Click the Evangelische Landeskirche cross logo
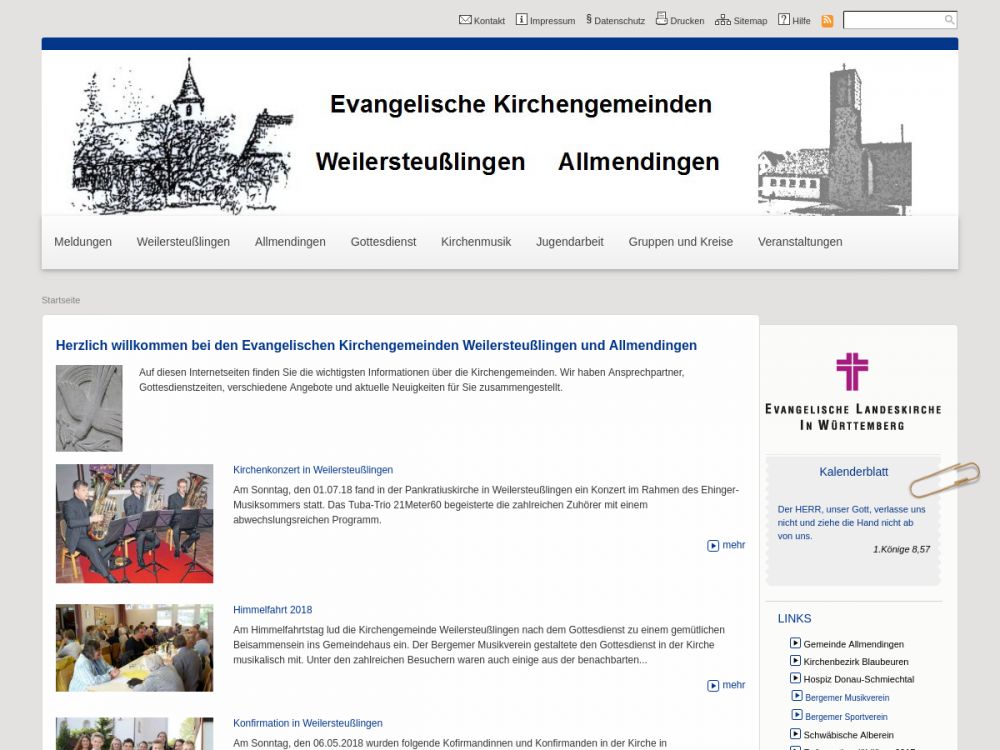 tap(852, 372)
